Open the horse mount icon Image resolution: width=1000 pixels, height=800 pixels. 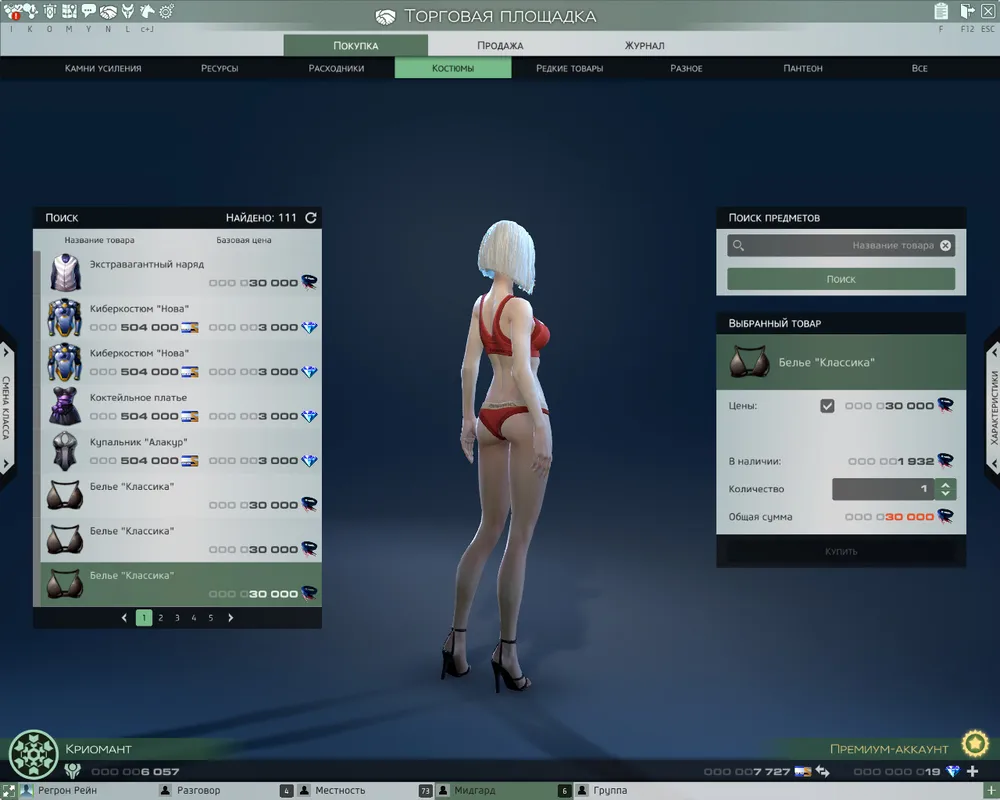pos(147,11)
